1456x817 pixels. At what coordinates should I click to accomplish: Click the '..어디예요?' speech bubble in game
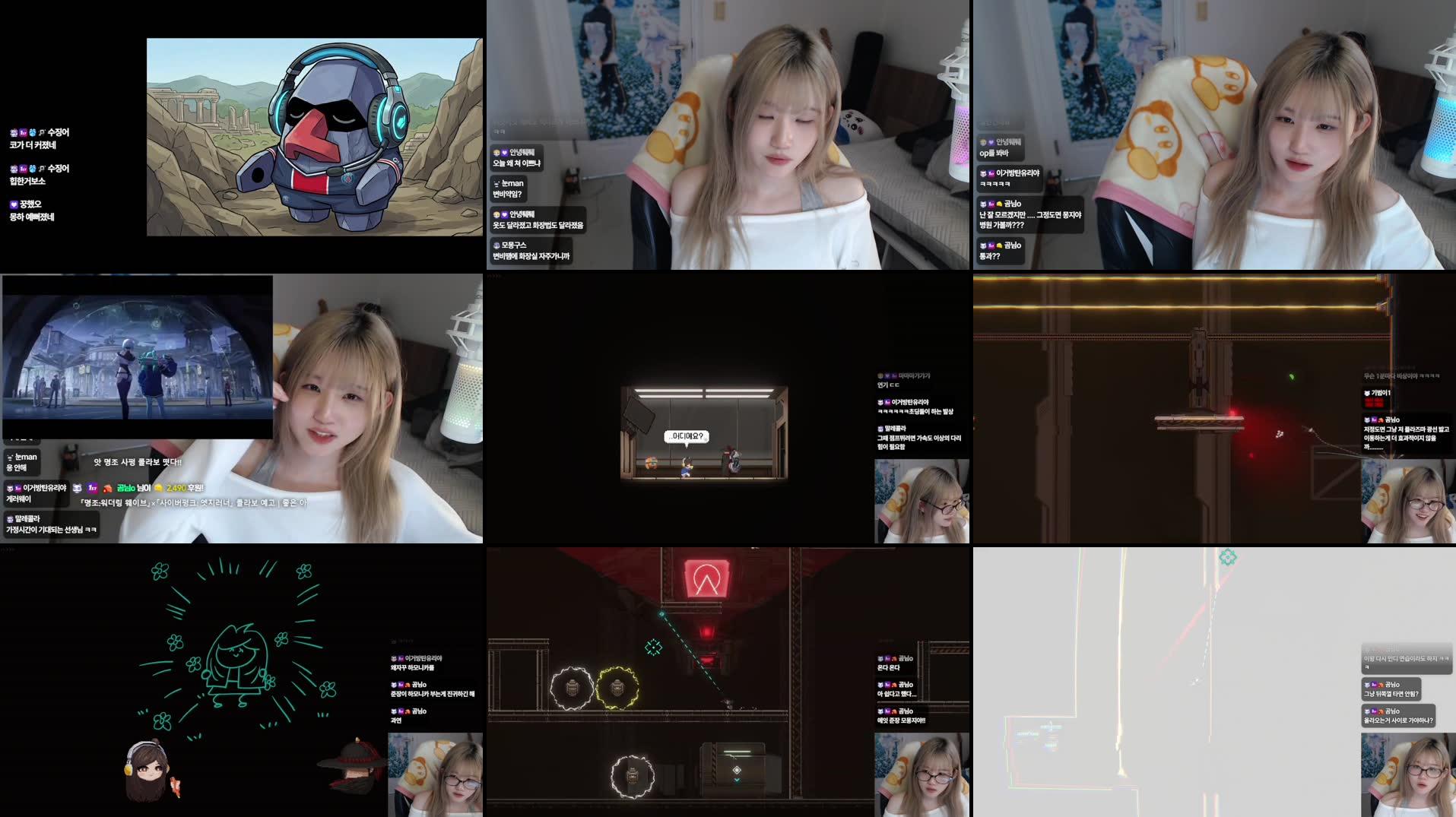pyautogui.click(x=687, y=437)
